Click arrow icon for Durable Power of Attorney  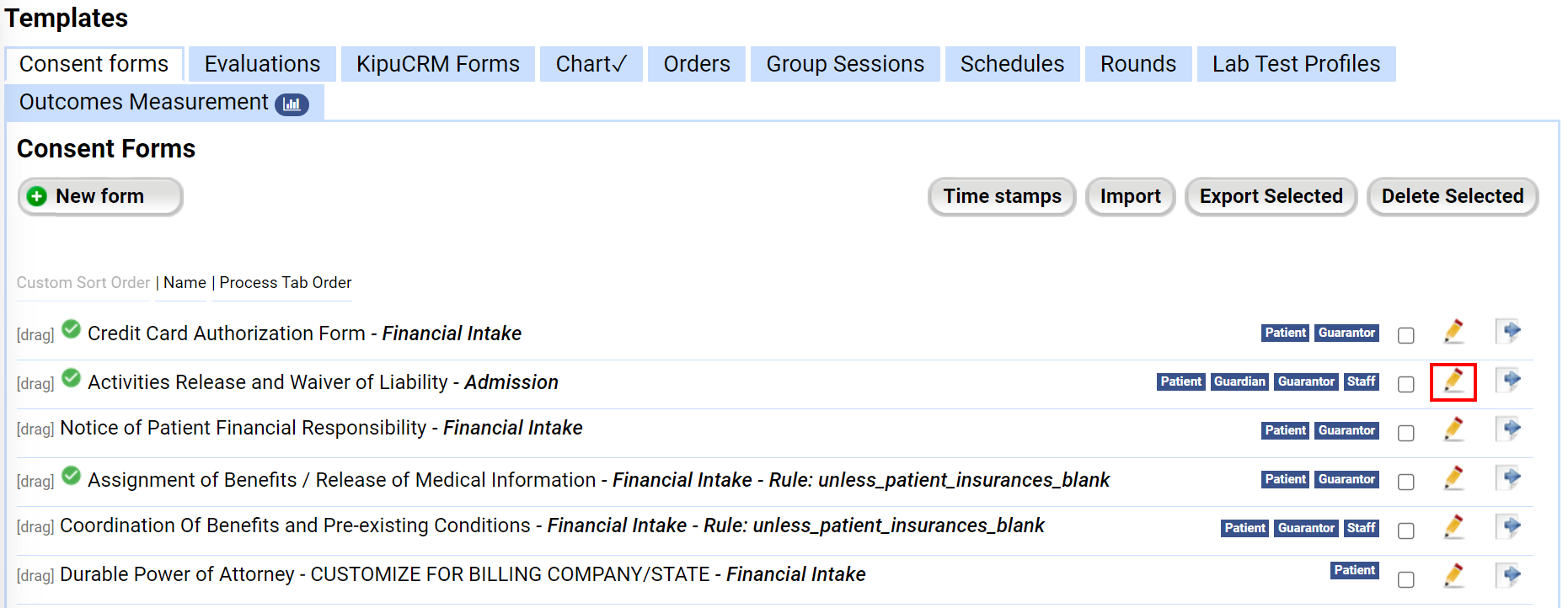click(x=1509, y=575)
